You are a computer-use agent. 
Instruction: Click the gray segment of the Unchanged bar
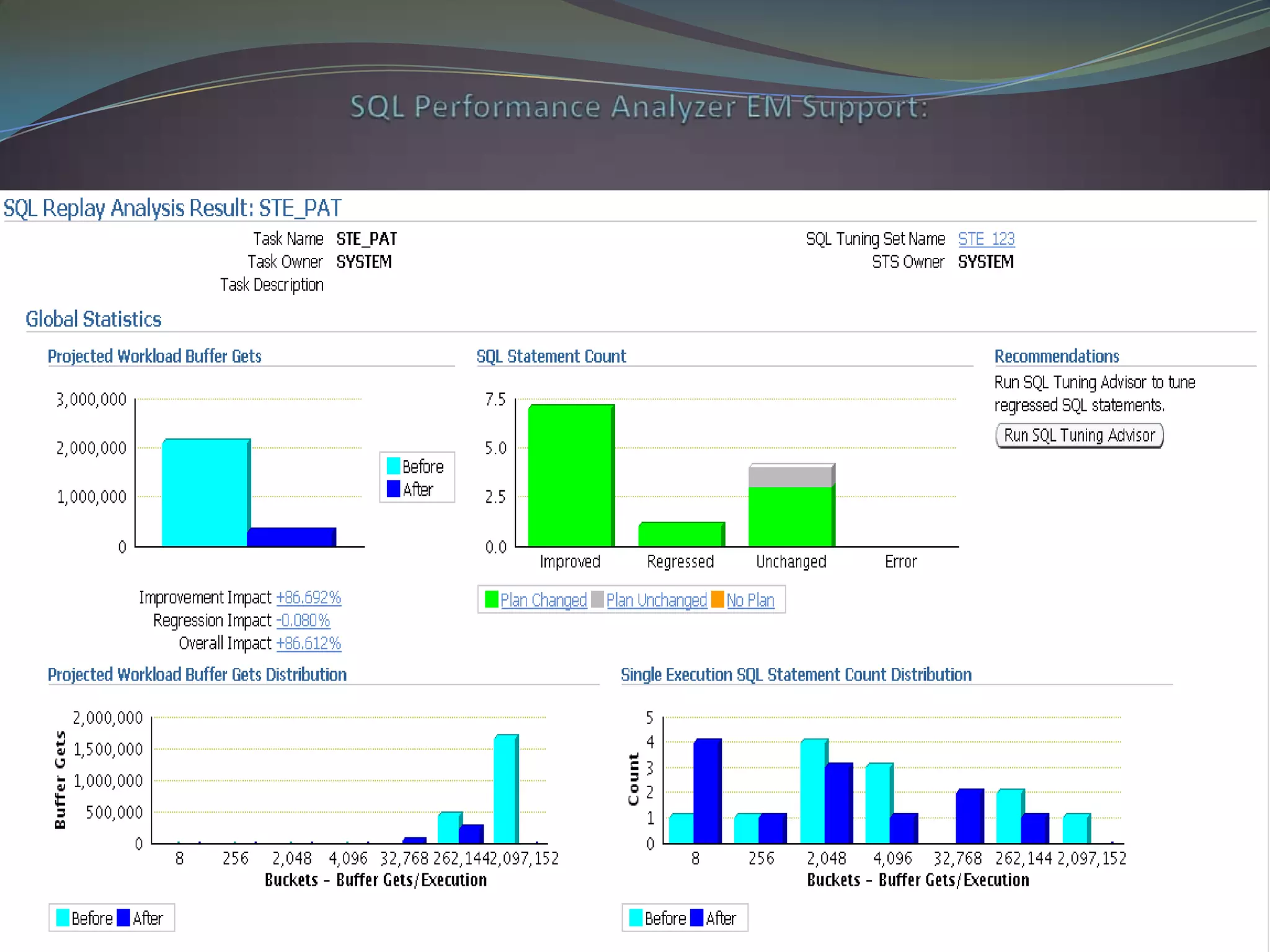790,476
